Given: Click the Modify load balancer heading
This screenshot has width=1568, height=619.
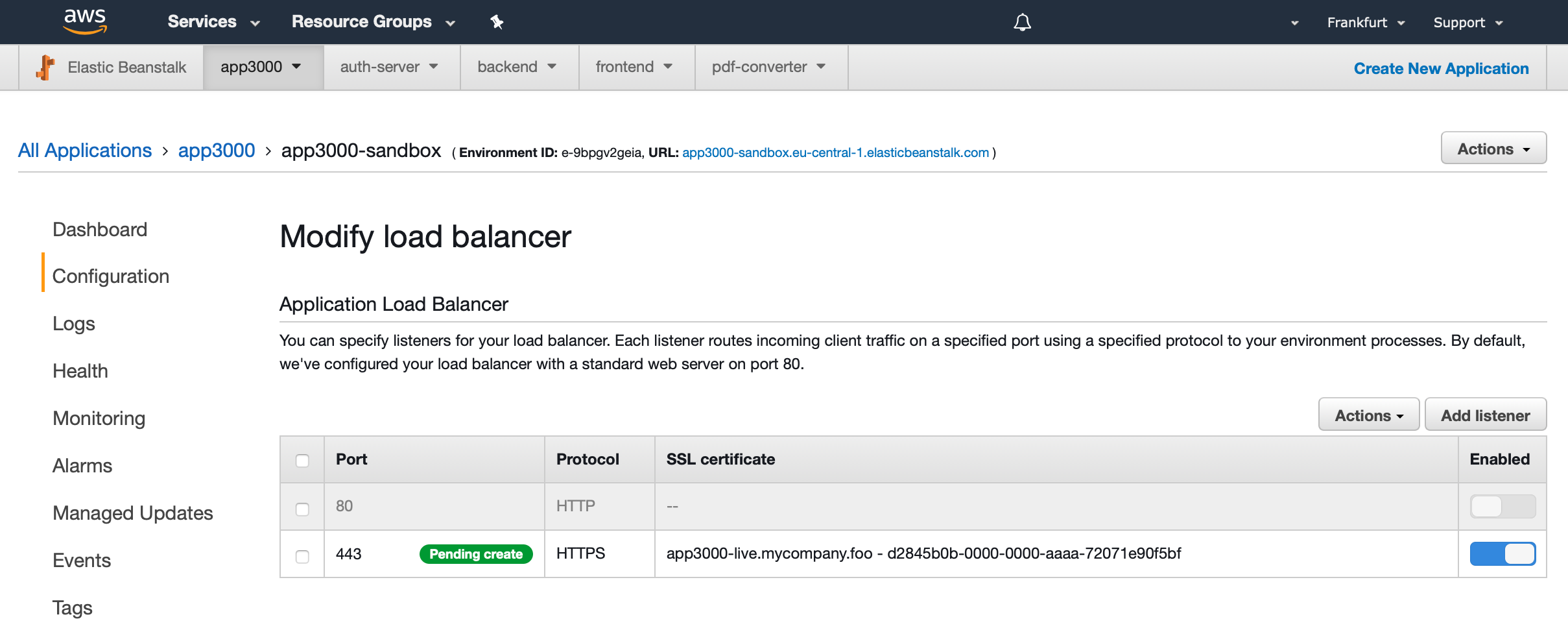Looking at the screenshot, I should click(425, 237).
